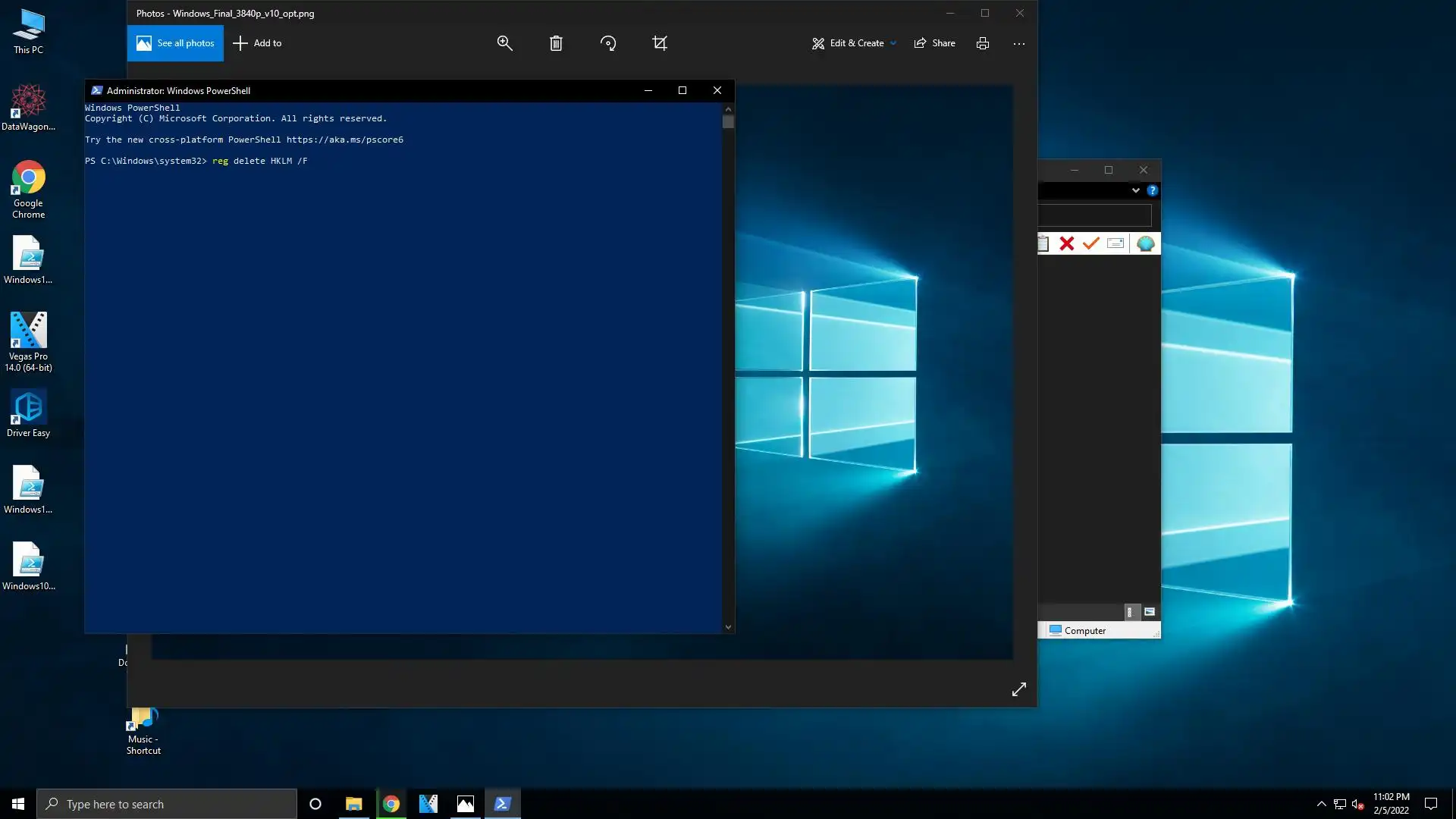
Task: Click the orange checkmark properties icon
Action: [x=1091, y=243]
